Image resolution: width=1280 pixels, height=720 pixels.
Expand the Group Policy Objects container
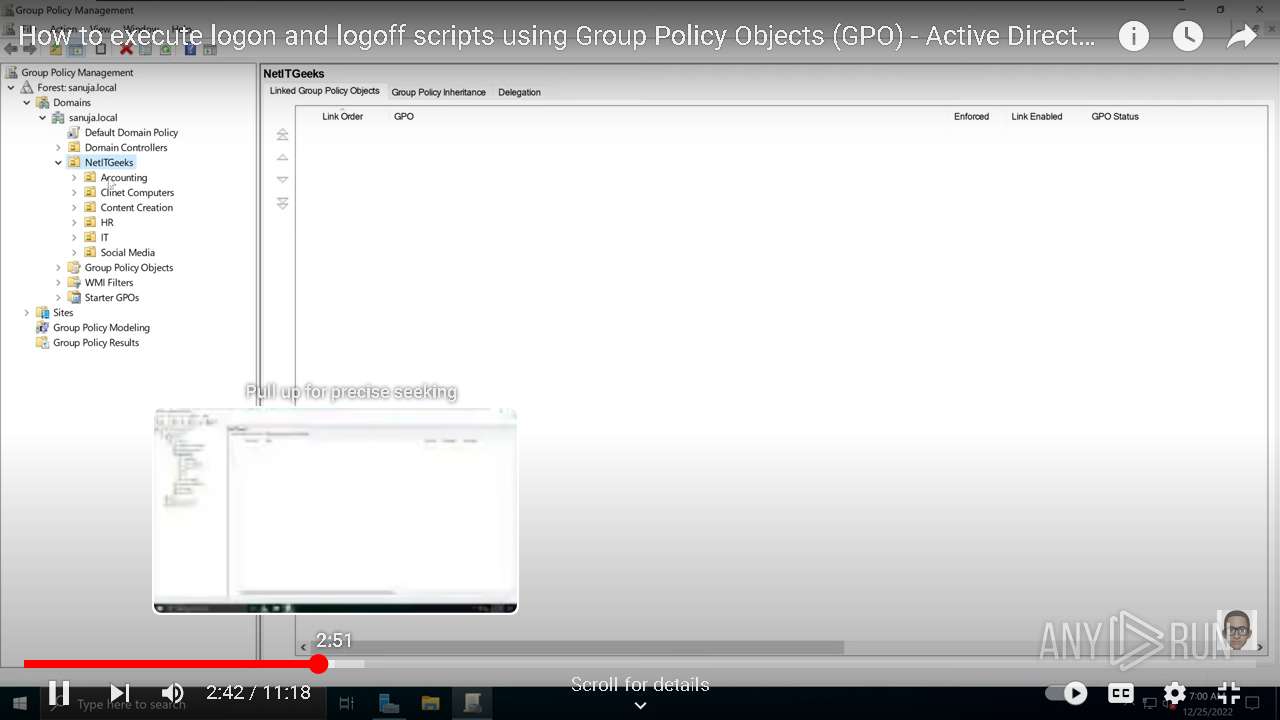click(x=59, y=268)
